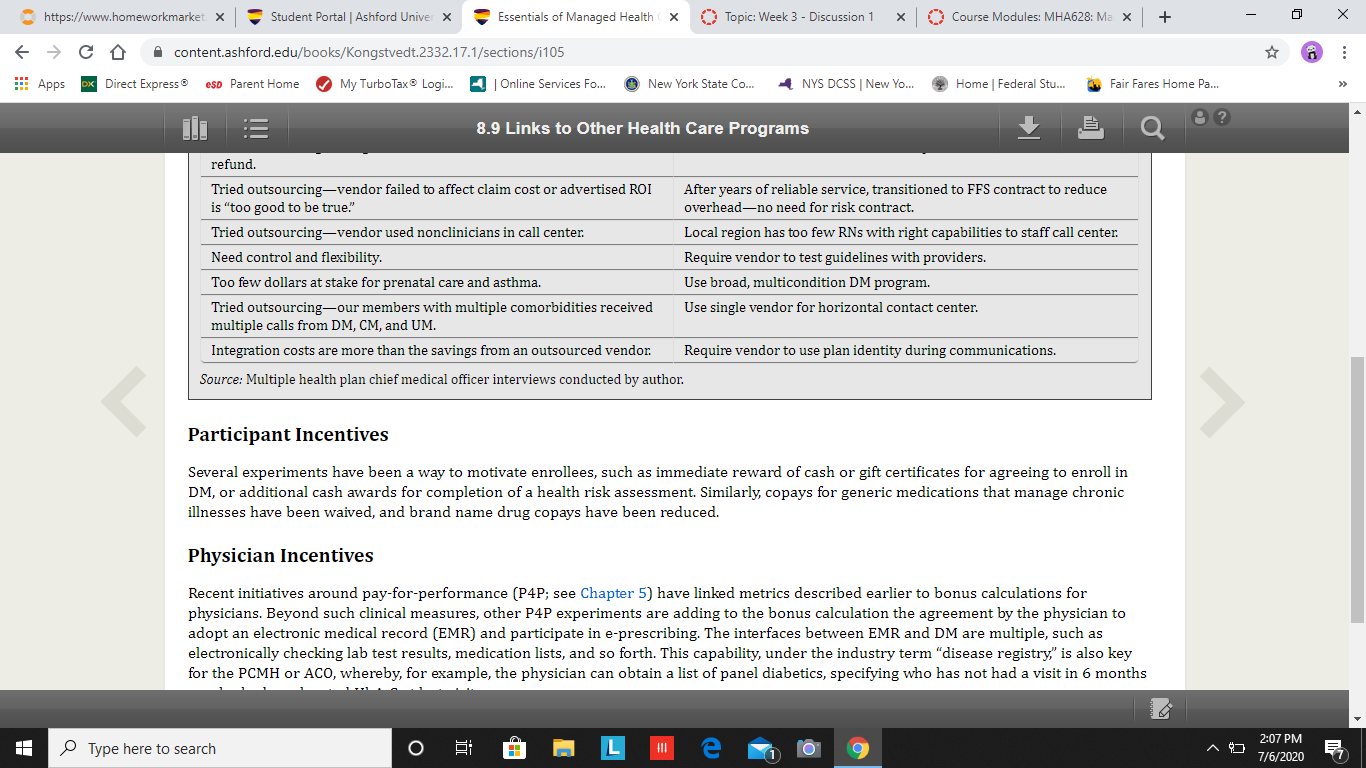Click the browser back arrow
The image size is (1366, 768).
point(22,52)
